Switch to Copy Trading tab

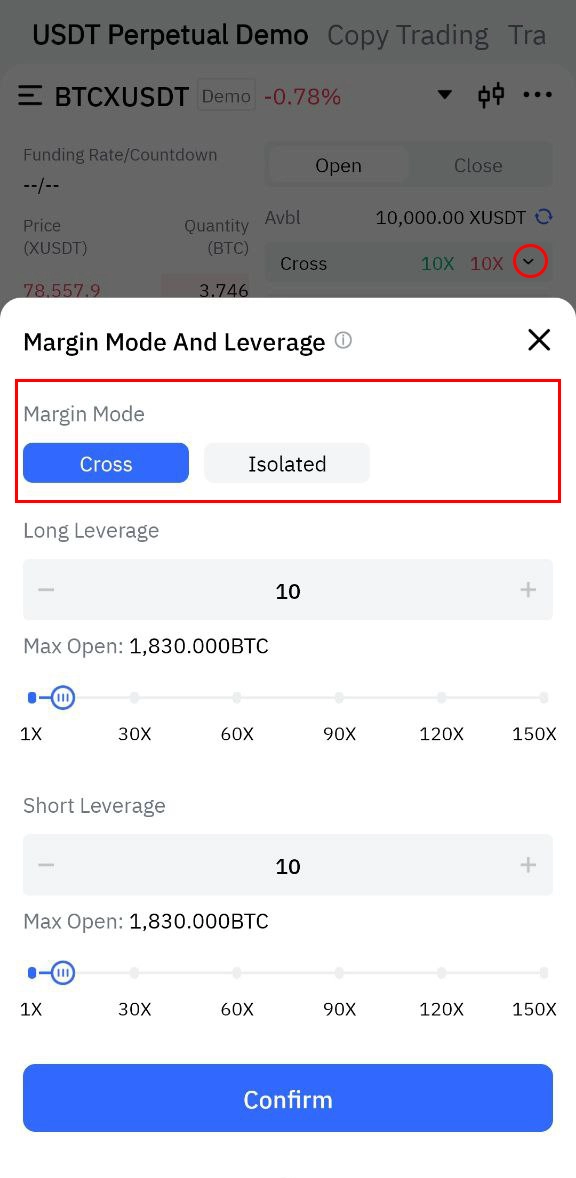point(408,35)
